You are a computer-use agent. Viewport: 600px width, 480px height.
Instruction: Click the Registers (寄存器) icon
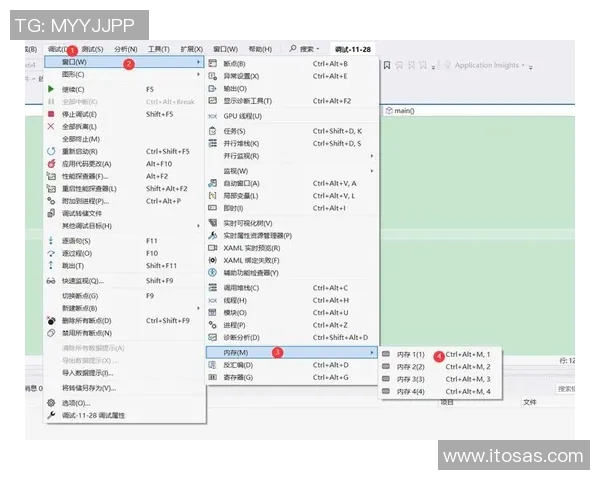click(x=212, y=377)
